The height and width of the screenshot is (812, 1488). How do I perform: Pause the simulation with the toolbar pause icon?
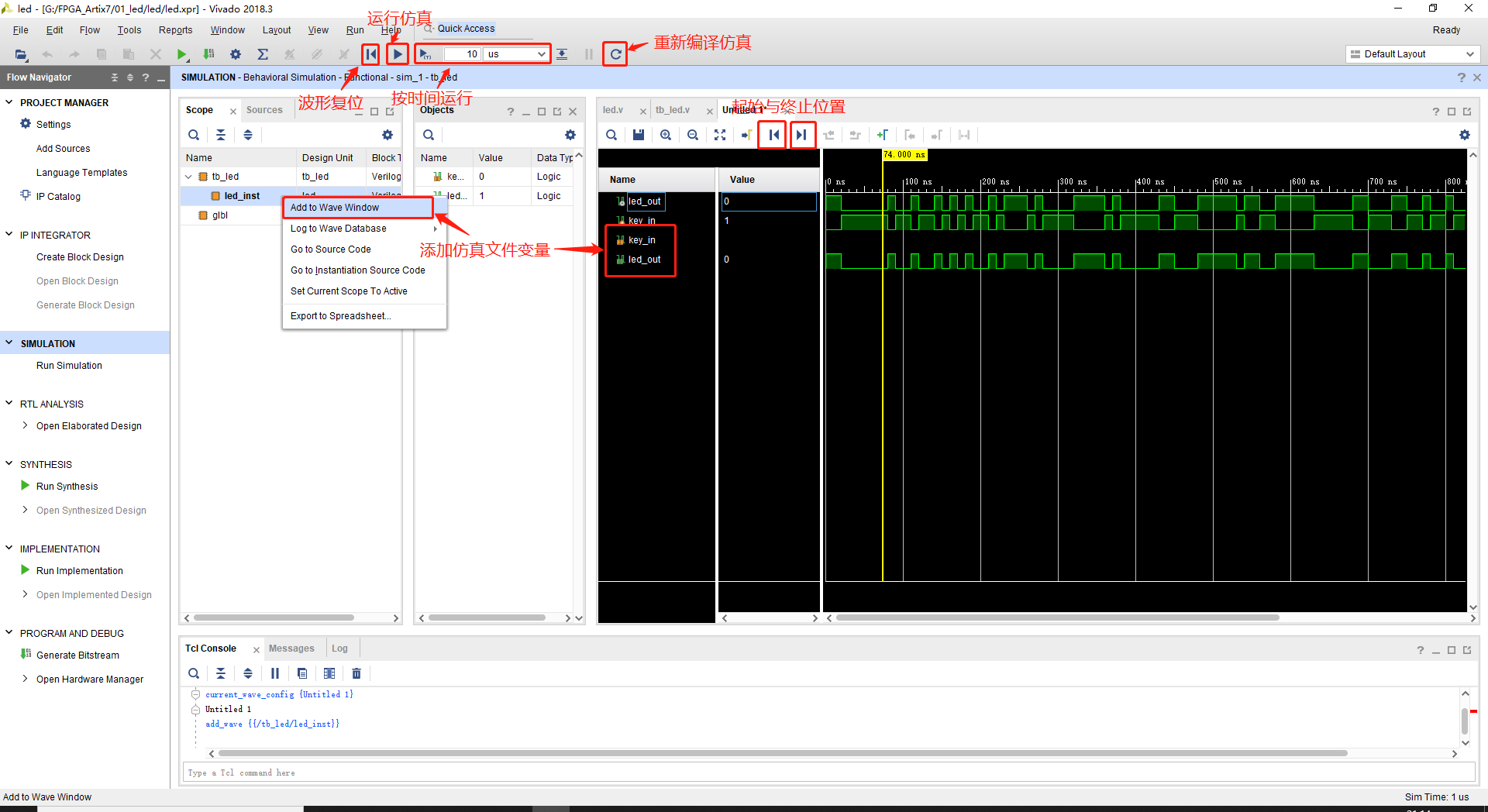tap(588, 53)
